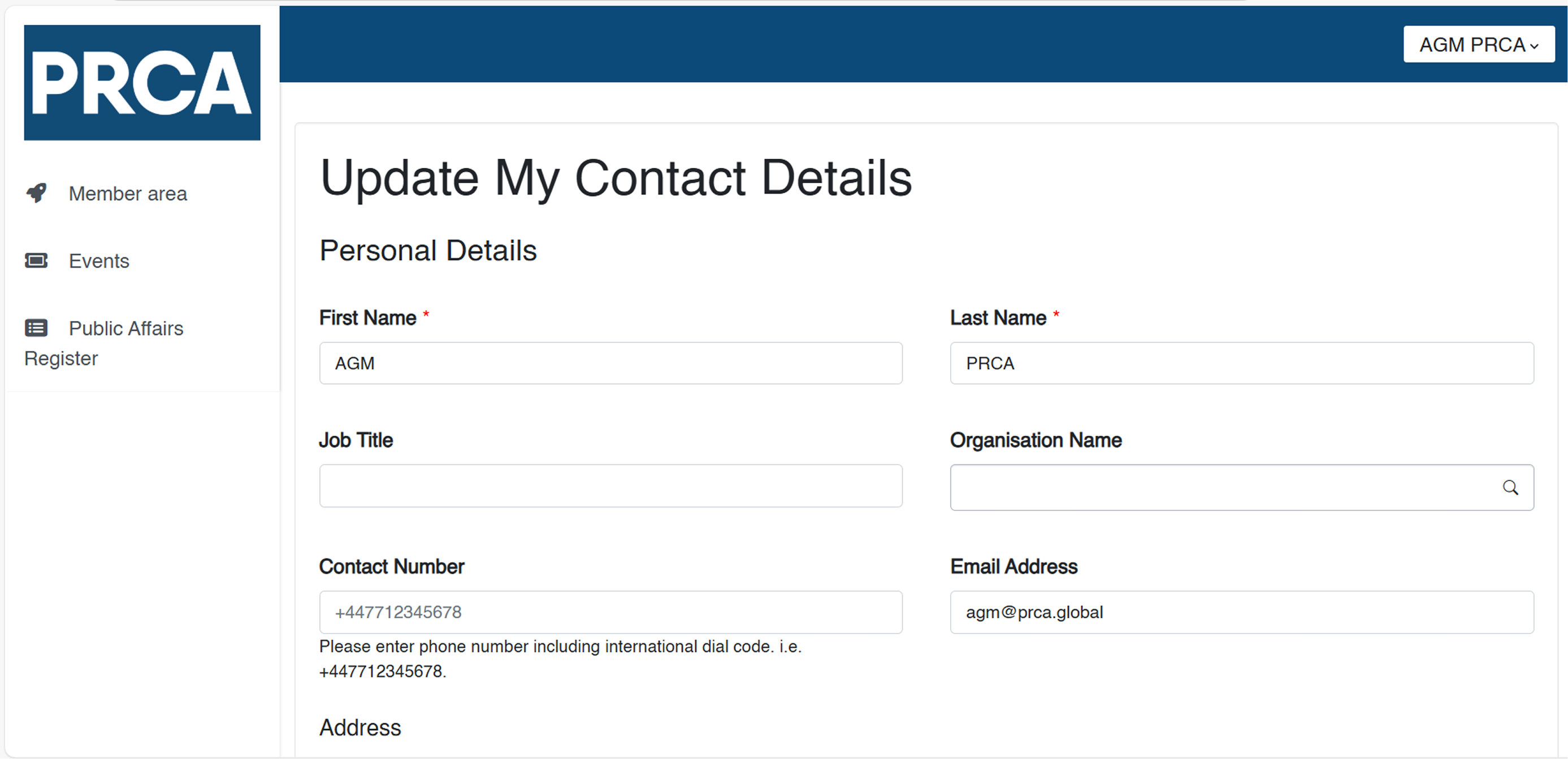
Task: Click the rocket icon beside Member area
Action: 37,193
